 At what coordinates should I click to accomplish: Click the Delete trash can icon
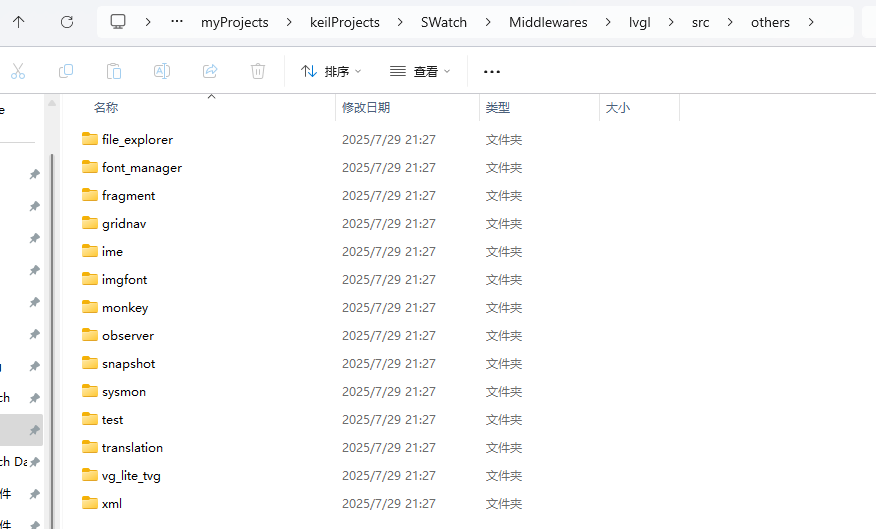[x=258, y=71]
